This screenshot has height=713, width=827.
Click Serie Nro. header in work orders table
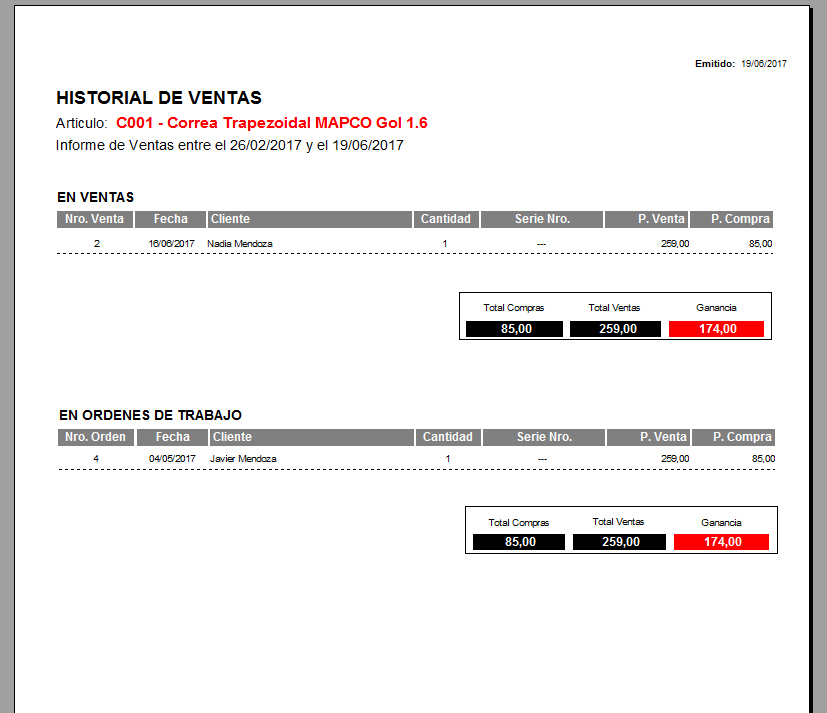544,437
